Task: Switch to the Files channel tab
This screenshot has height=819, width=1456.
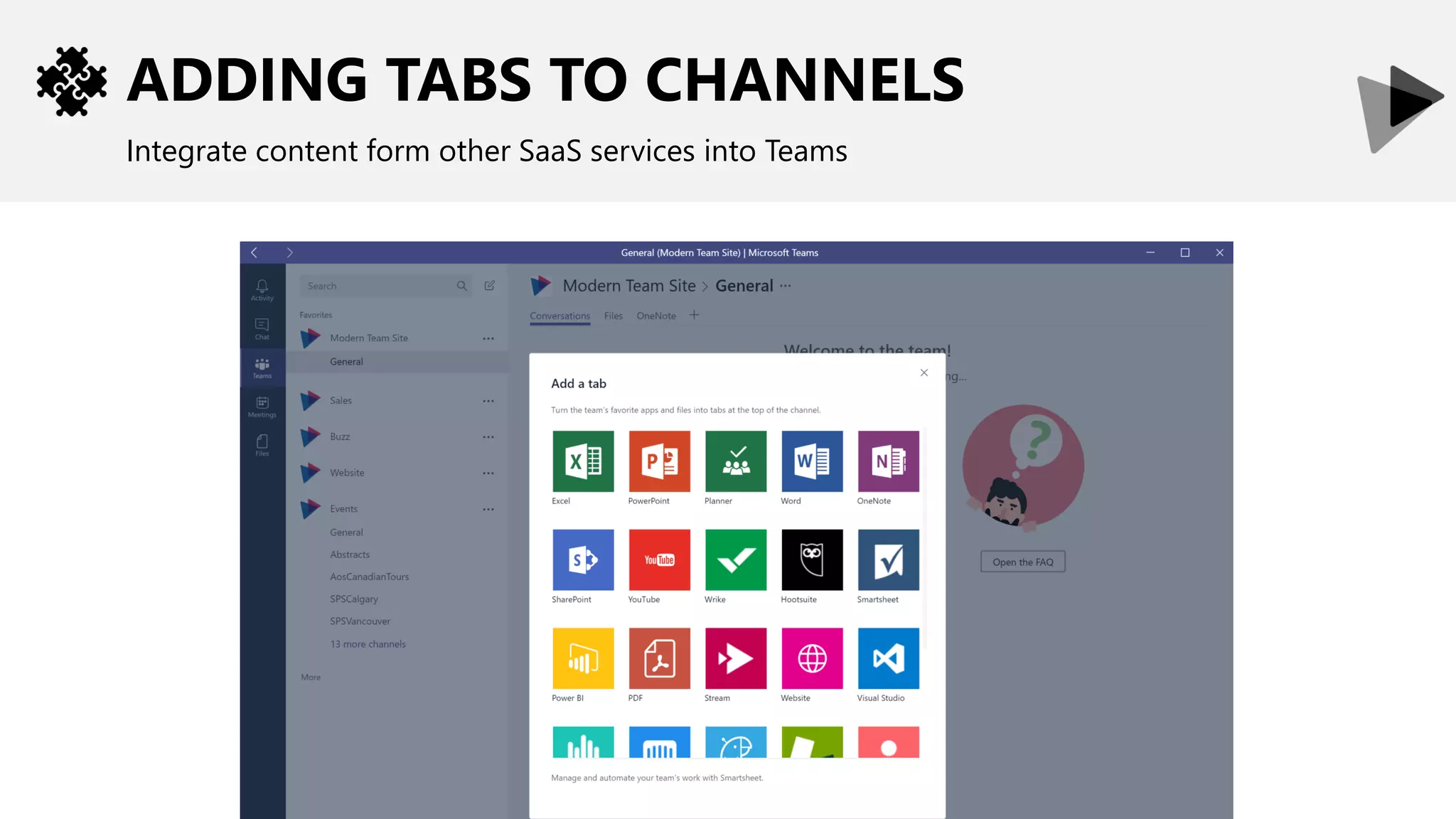Action: [614, 316]
